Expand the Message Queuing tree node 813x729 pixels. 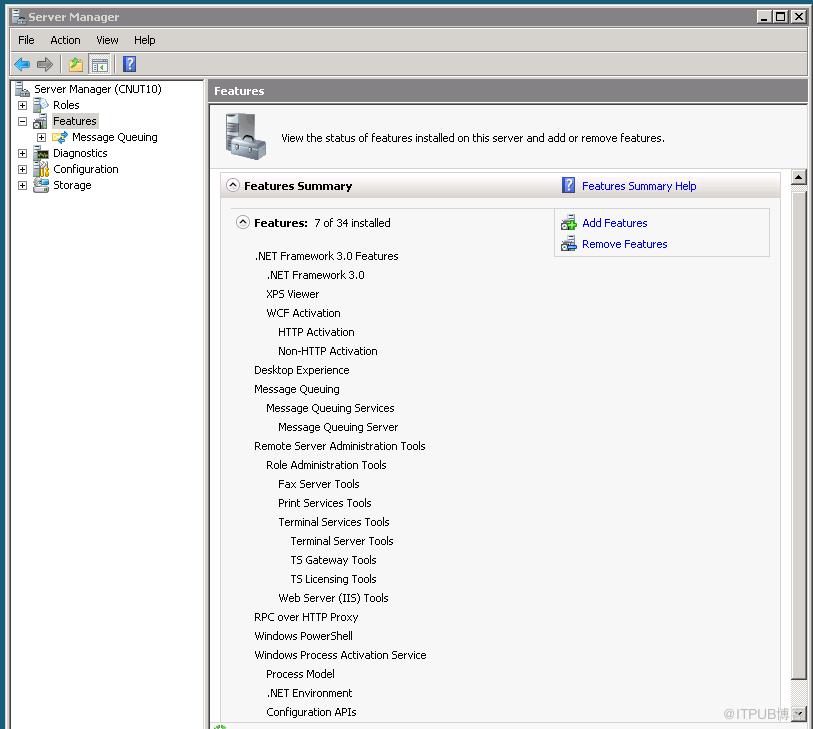tap(41, 137)
